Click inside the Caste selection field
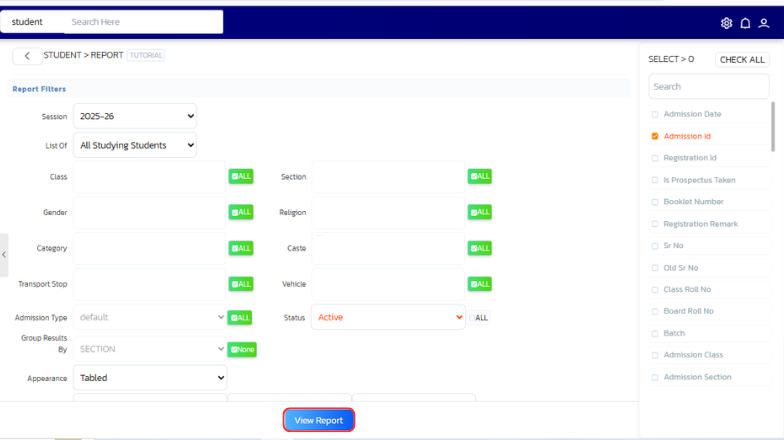Image resolution: width=784 pixels, height=440 pixels. pyautogui.click(x=388, y=248)
